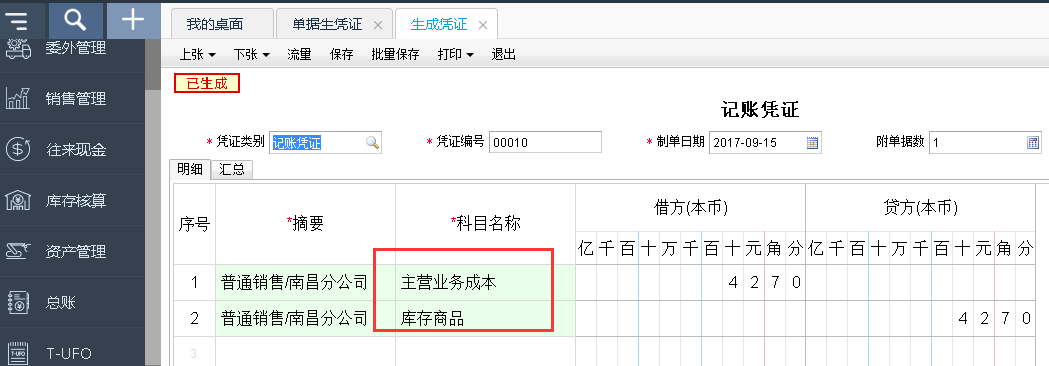Click the 序号 column header
This screenshot has width=1049, height=366.
195,224
